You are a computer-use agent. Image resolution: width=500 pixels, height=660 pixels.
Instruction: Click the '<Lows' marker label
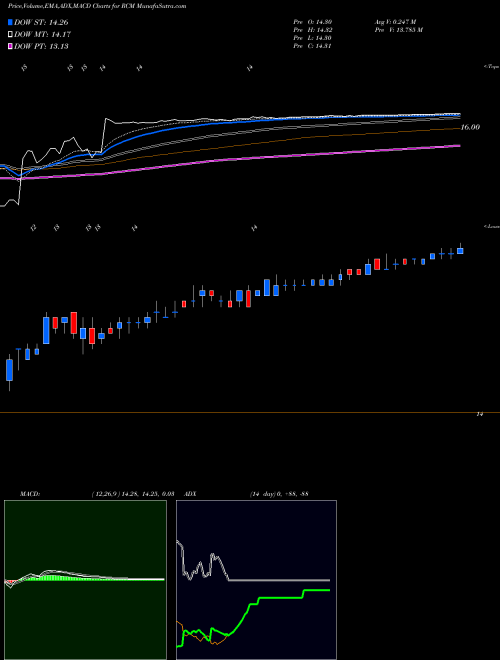pyautogui.click(x=492, y=226)
